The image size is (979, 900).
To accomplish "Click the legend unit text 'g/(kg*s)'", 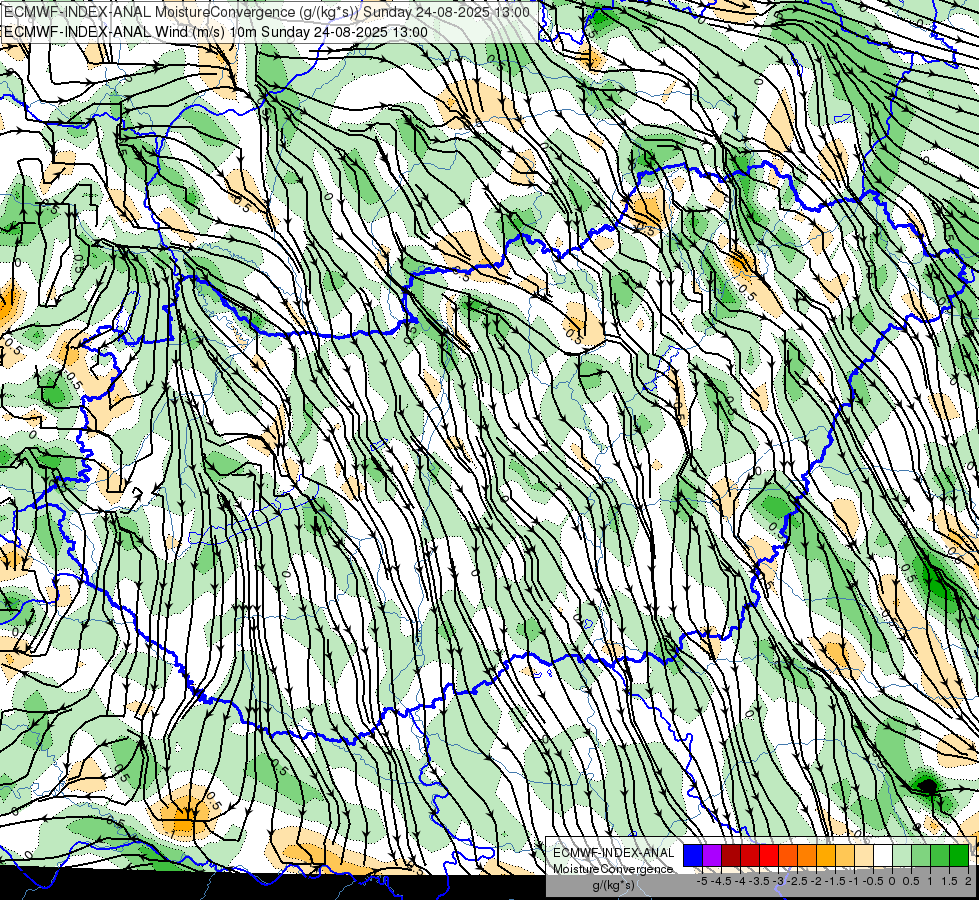I will pos(613,885).
